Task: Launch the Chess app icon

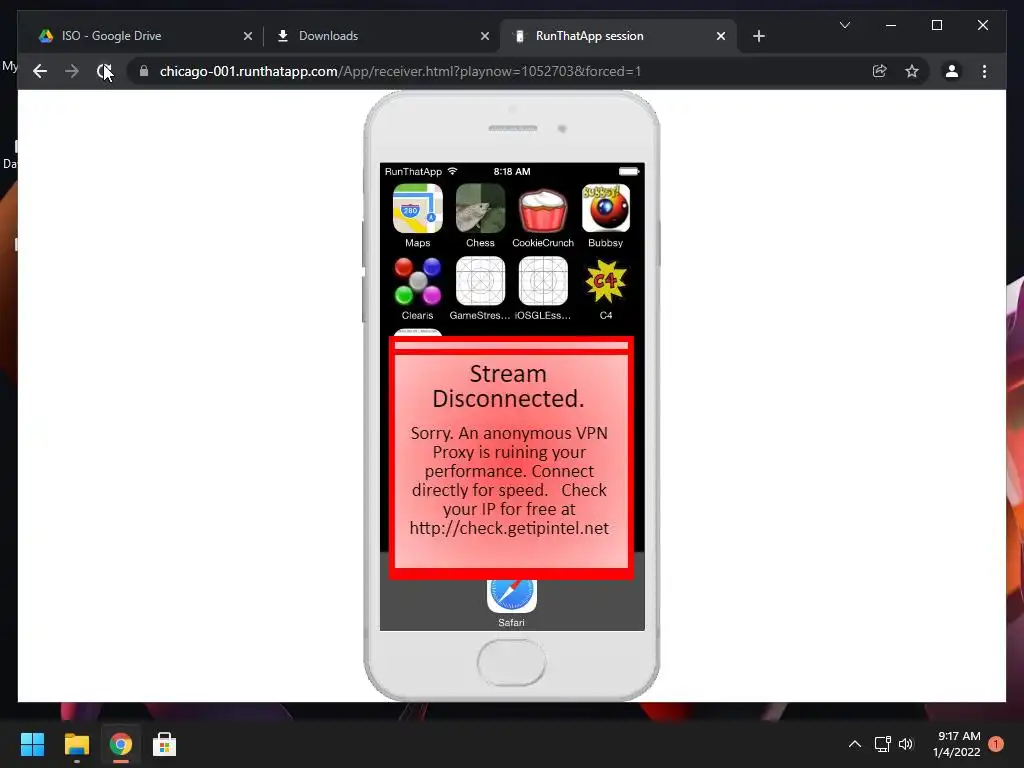Action: pos(481,208)
